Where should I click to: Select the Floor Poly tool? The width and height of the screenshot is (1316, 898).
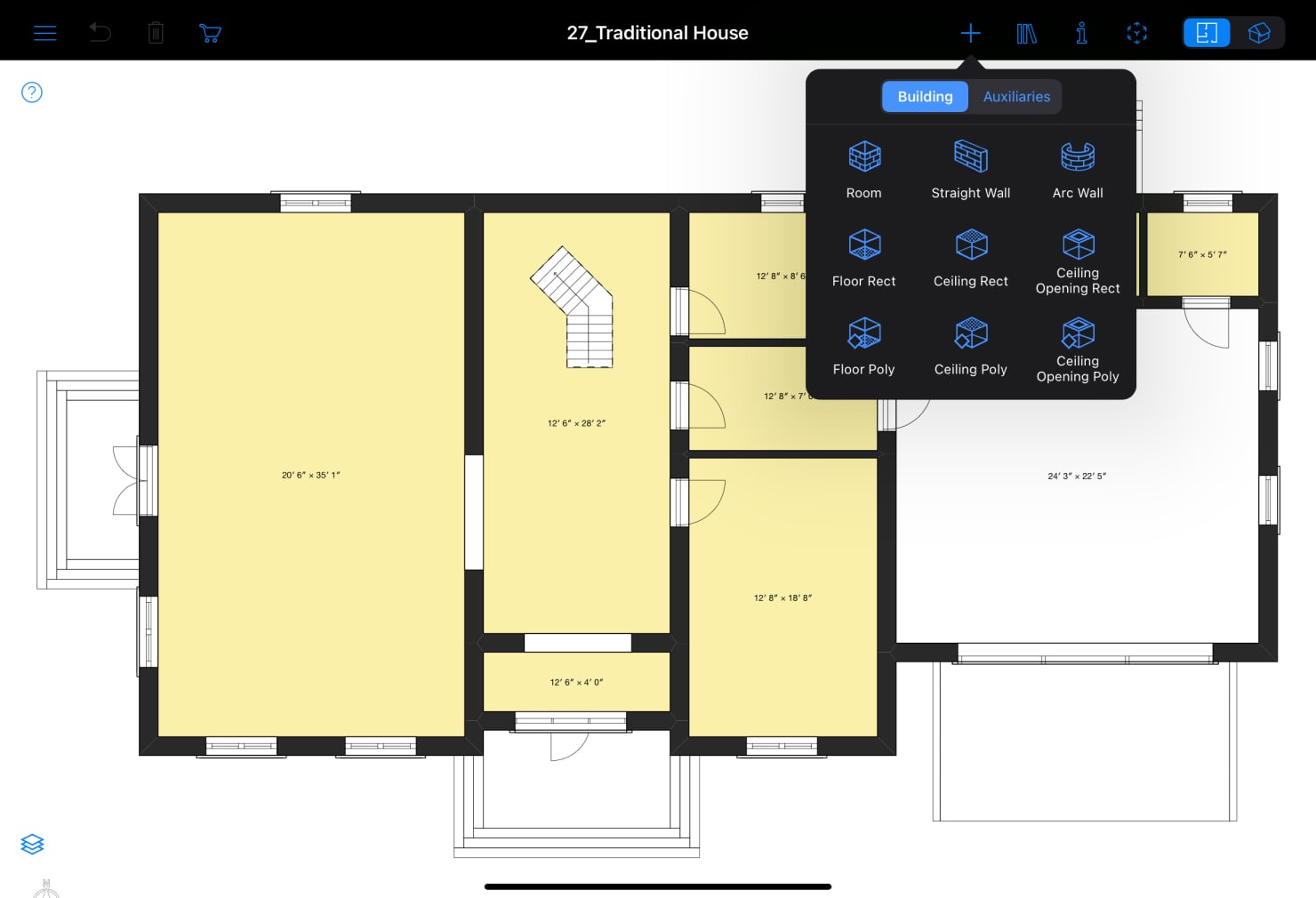click(863, 347)
